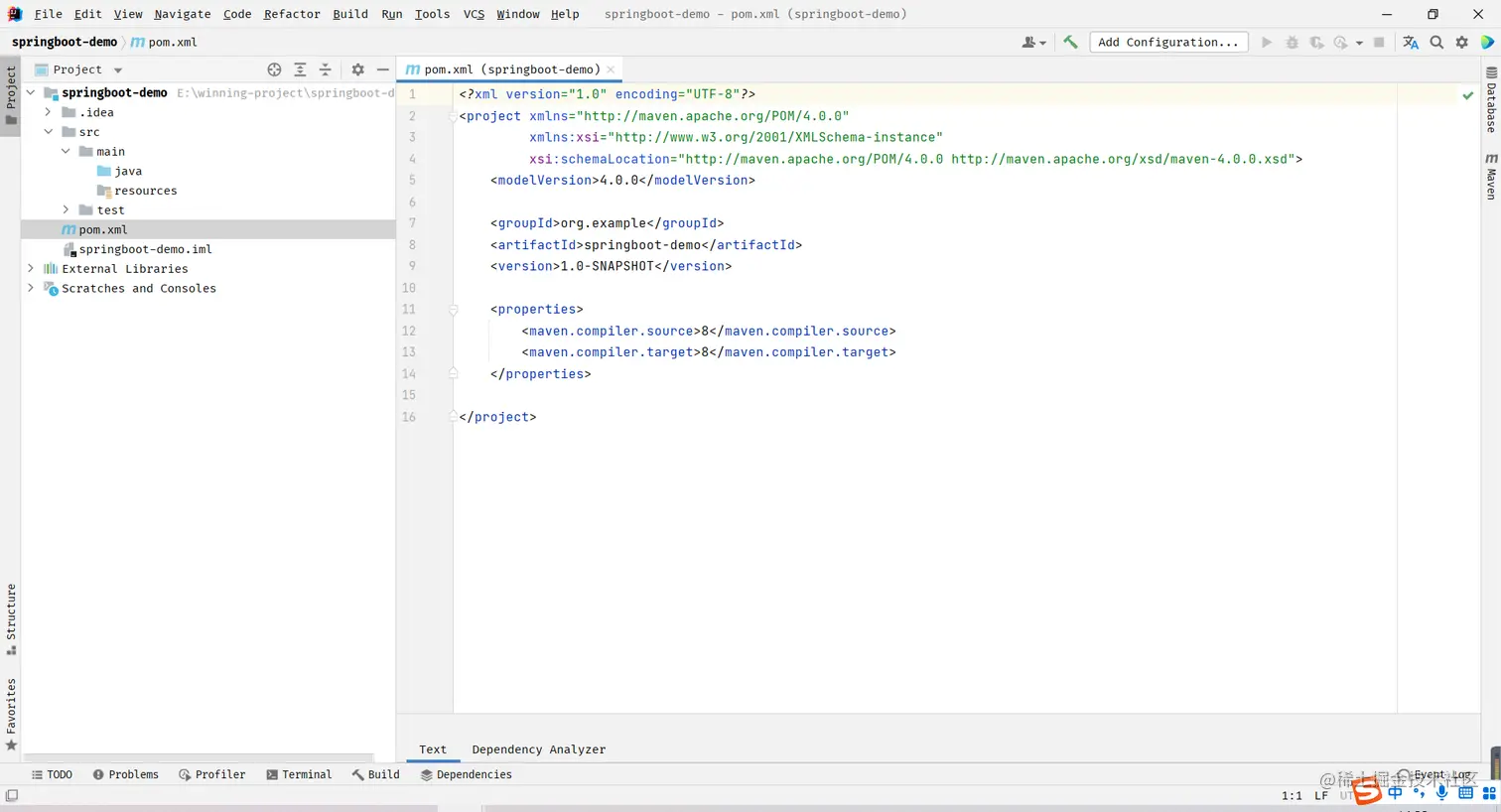
Task: Click the colorful plugin icon at toolbar end
Action: pyautogui.click(x=1487, y=43)
